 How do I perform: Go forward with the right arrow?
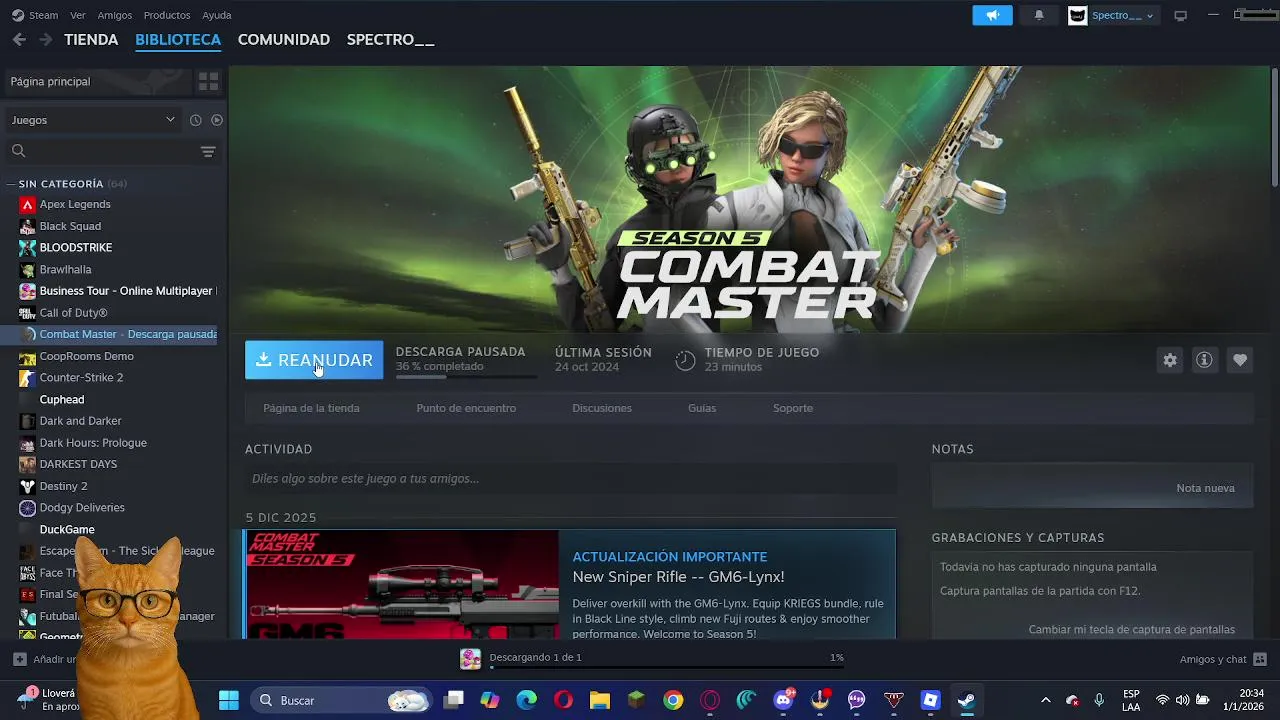tap(45, 40)
